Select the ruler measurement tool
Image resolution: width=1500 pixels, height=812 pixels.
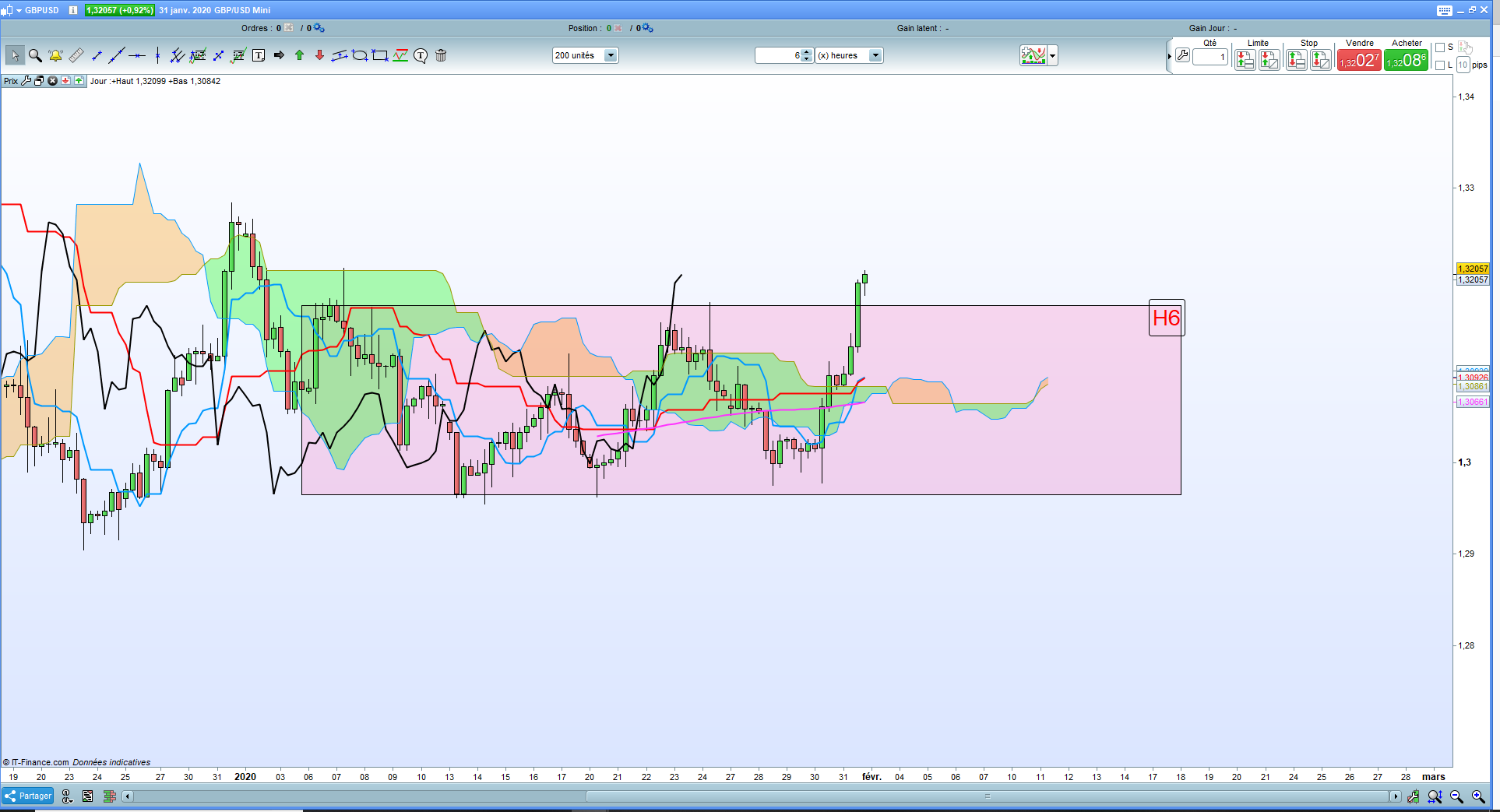tap(76, 55)
